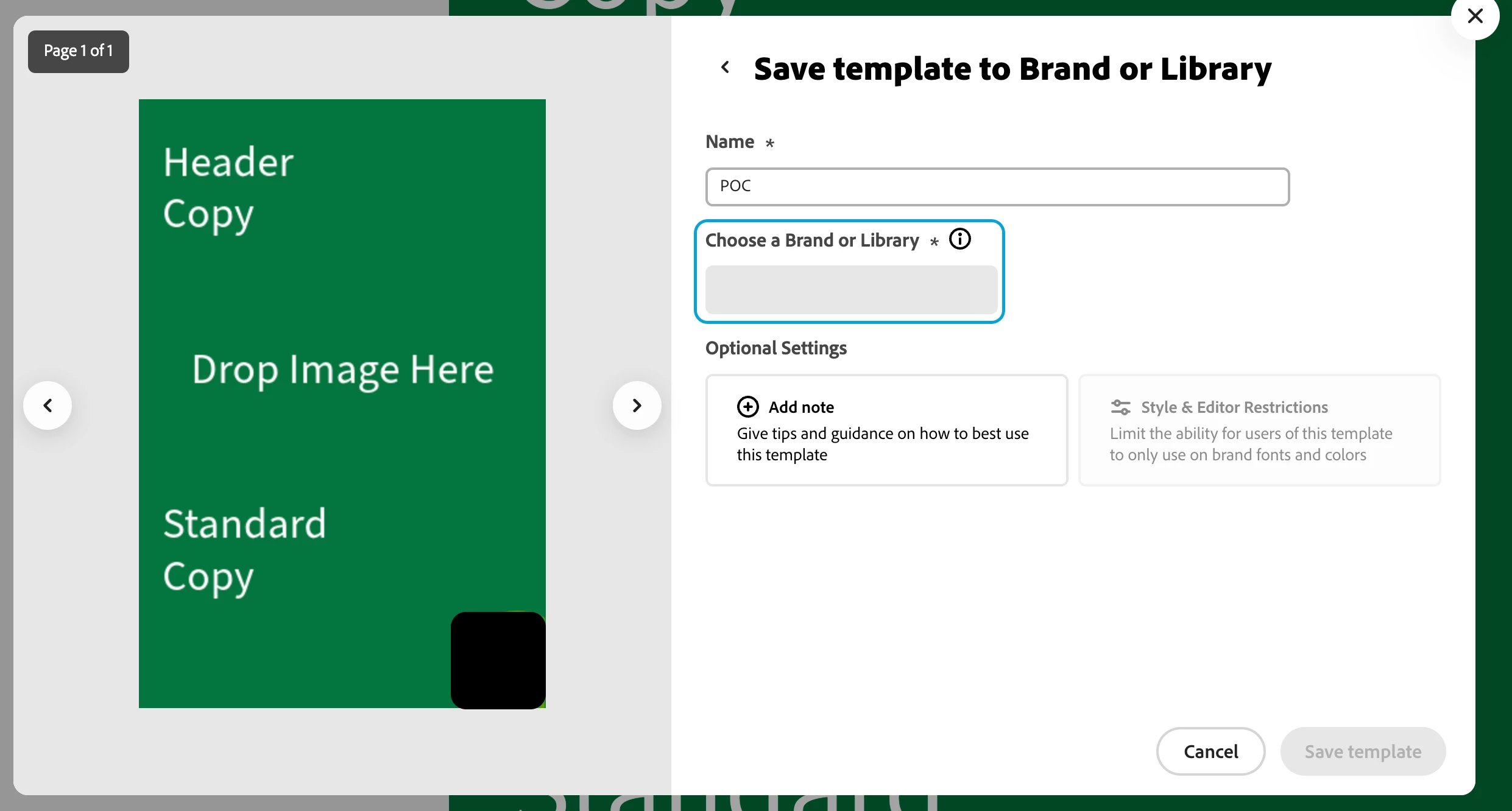Click the Drop Image Here placeholder
The image size is (1512, 811).
click(x=342, y=370)
